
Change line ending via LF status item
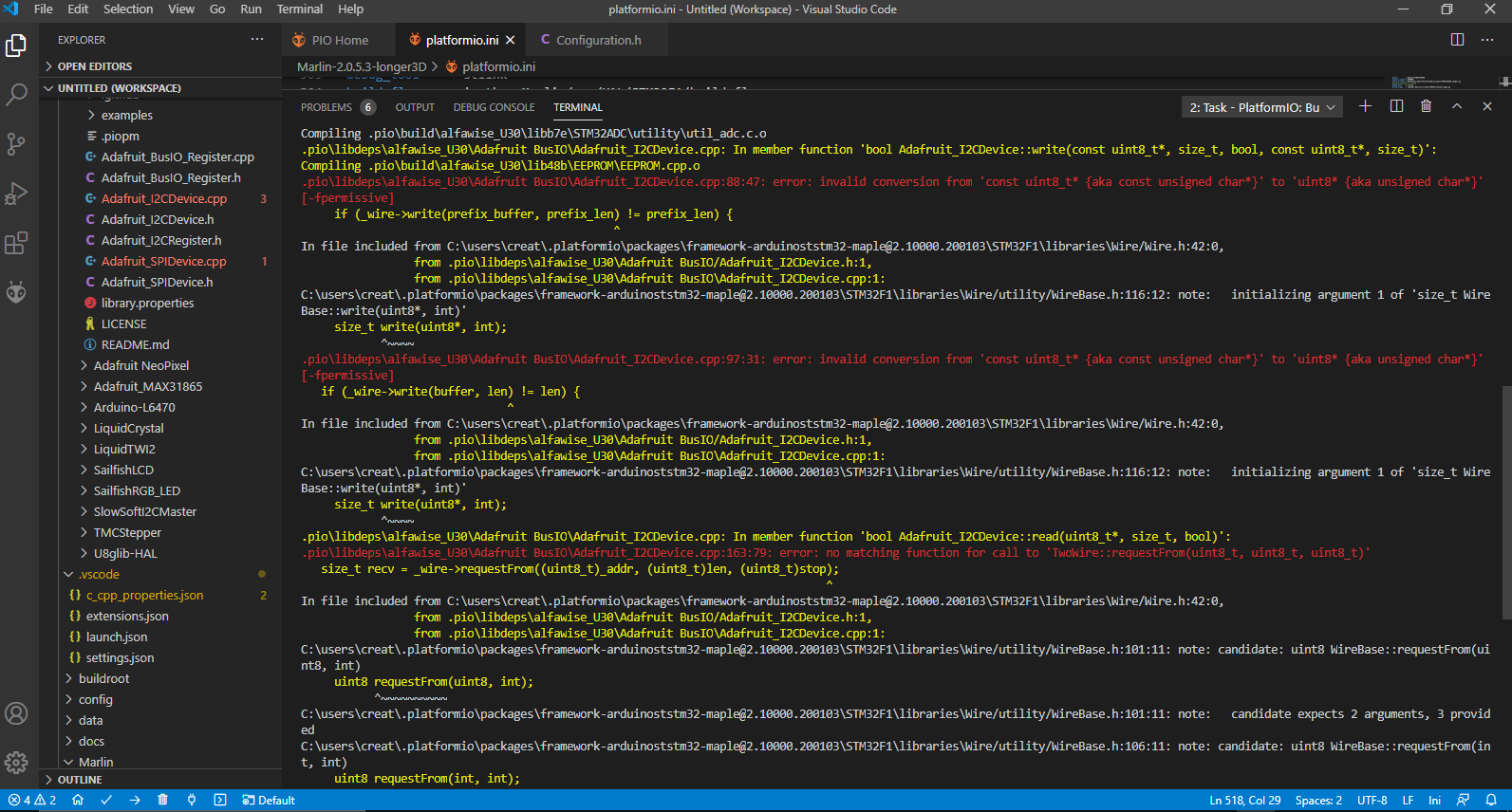click(1409, 800)
